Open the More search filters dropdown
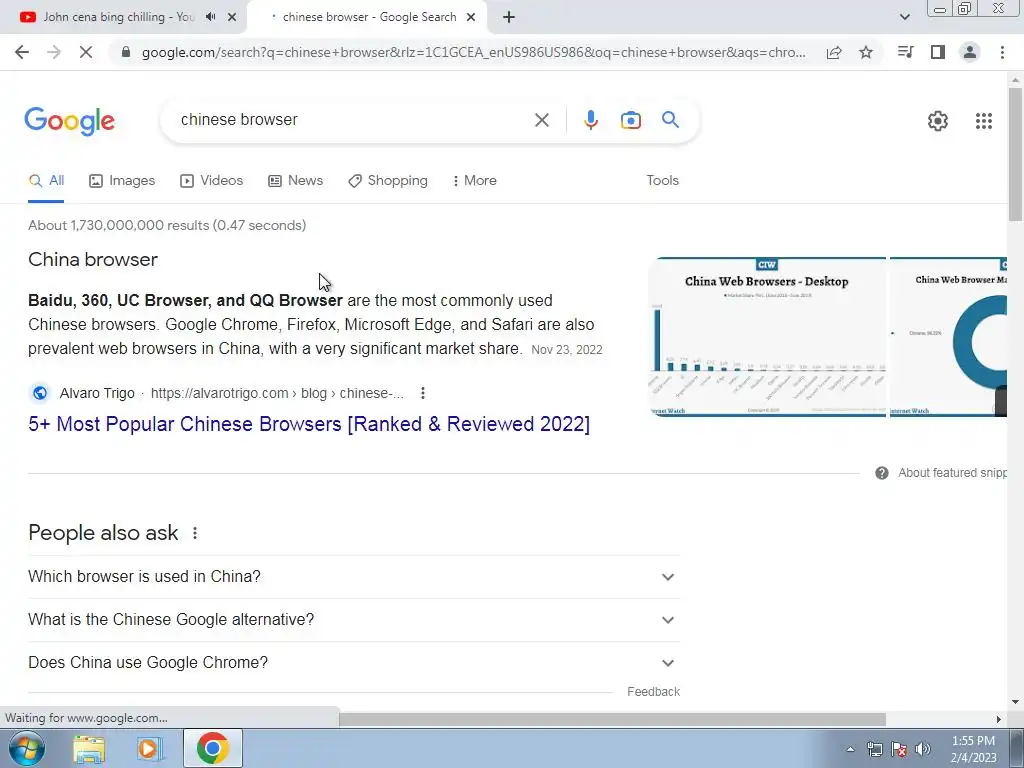The image size is (1024, 768). tap(475, 181)
